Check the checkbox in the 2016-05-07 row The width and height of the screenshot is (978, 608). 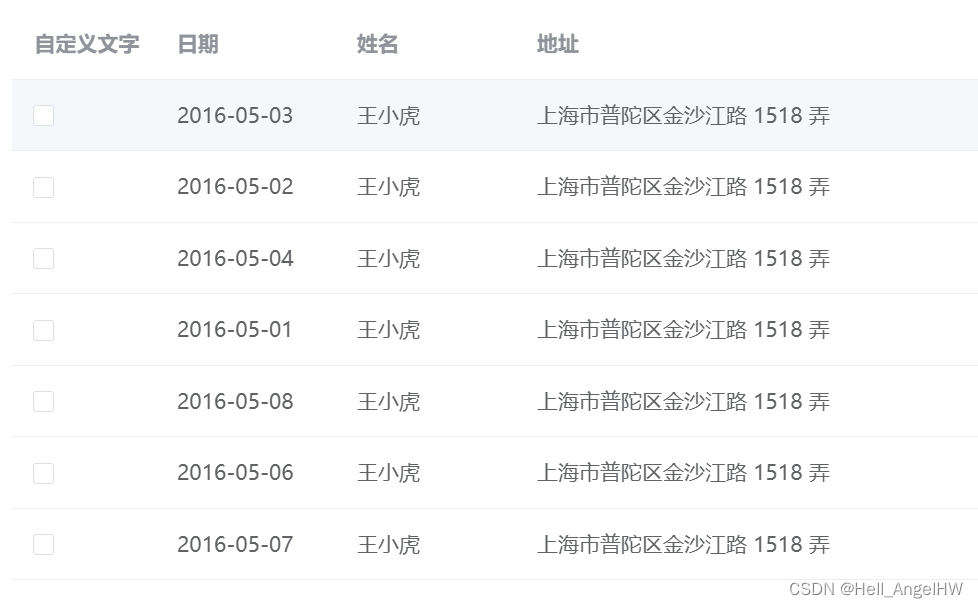coord(43,543)
